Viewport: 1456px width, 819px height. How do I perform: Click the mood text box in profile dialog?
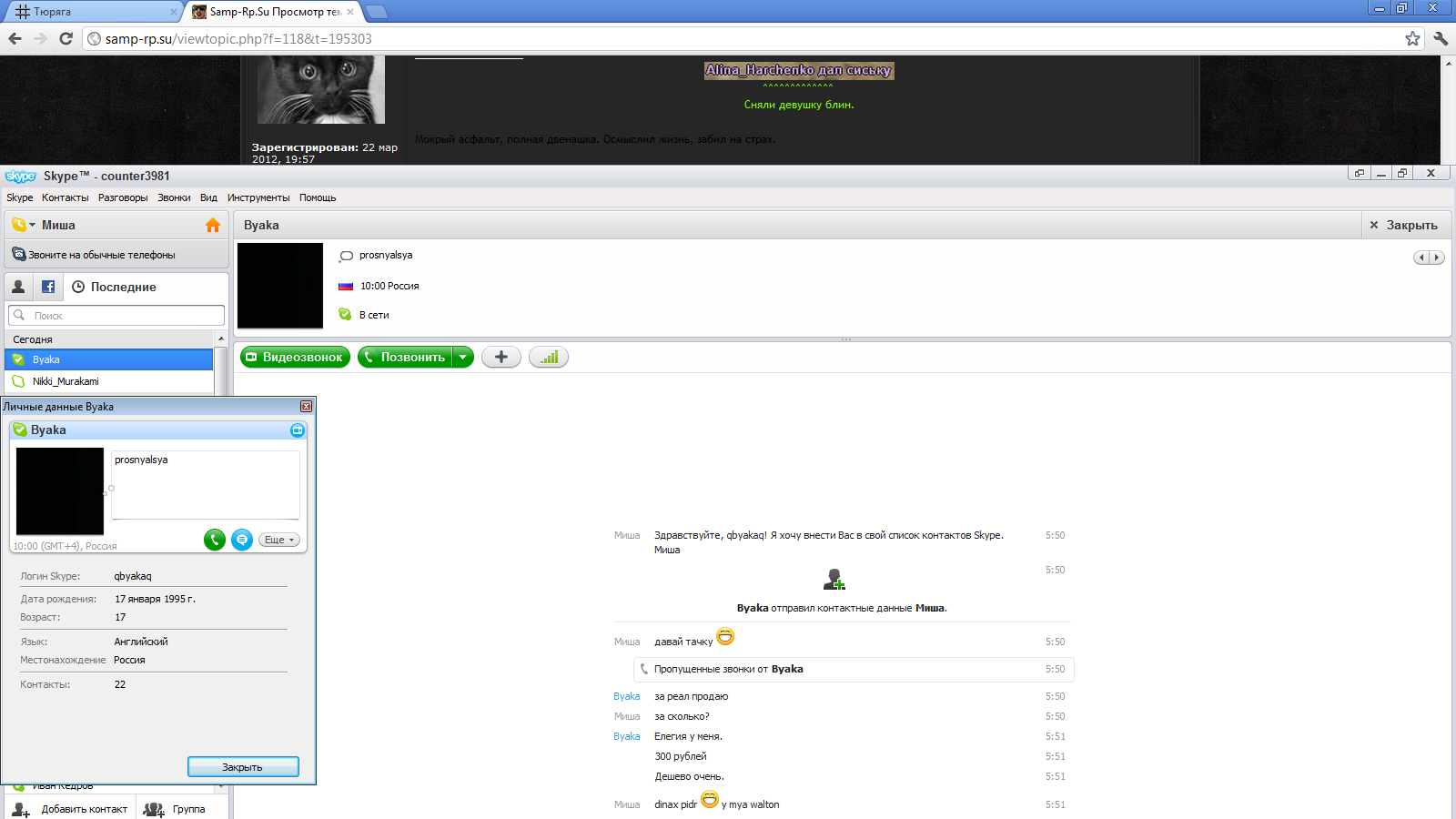click(206, 485)
